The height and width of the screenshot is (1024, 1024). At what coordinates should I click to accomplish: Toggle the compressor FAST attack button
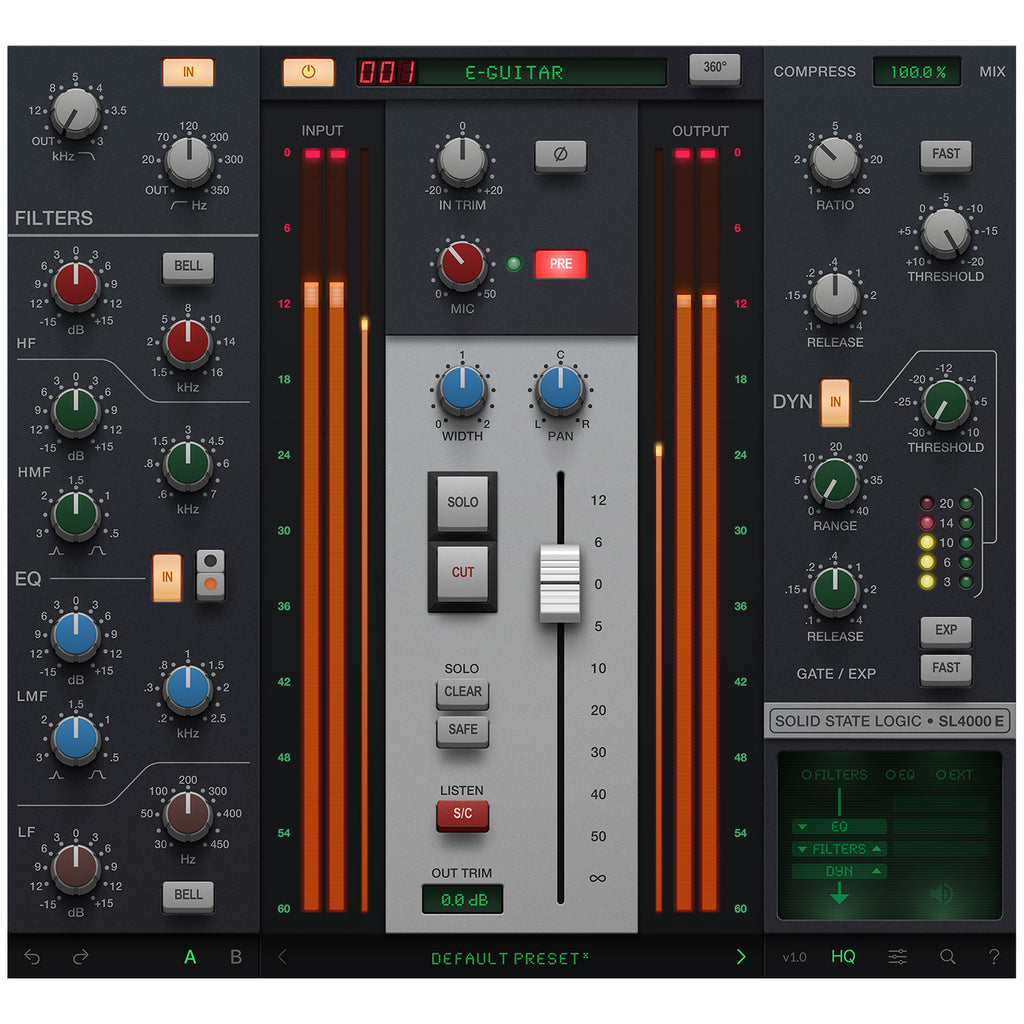pos(946,155)
